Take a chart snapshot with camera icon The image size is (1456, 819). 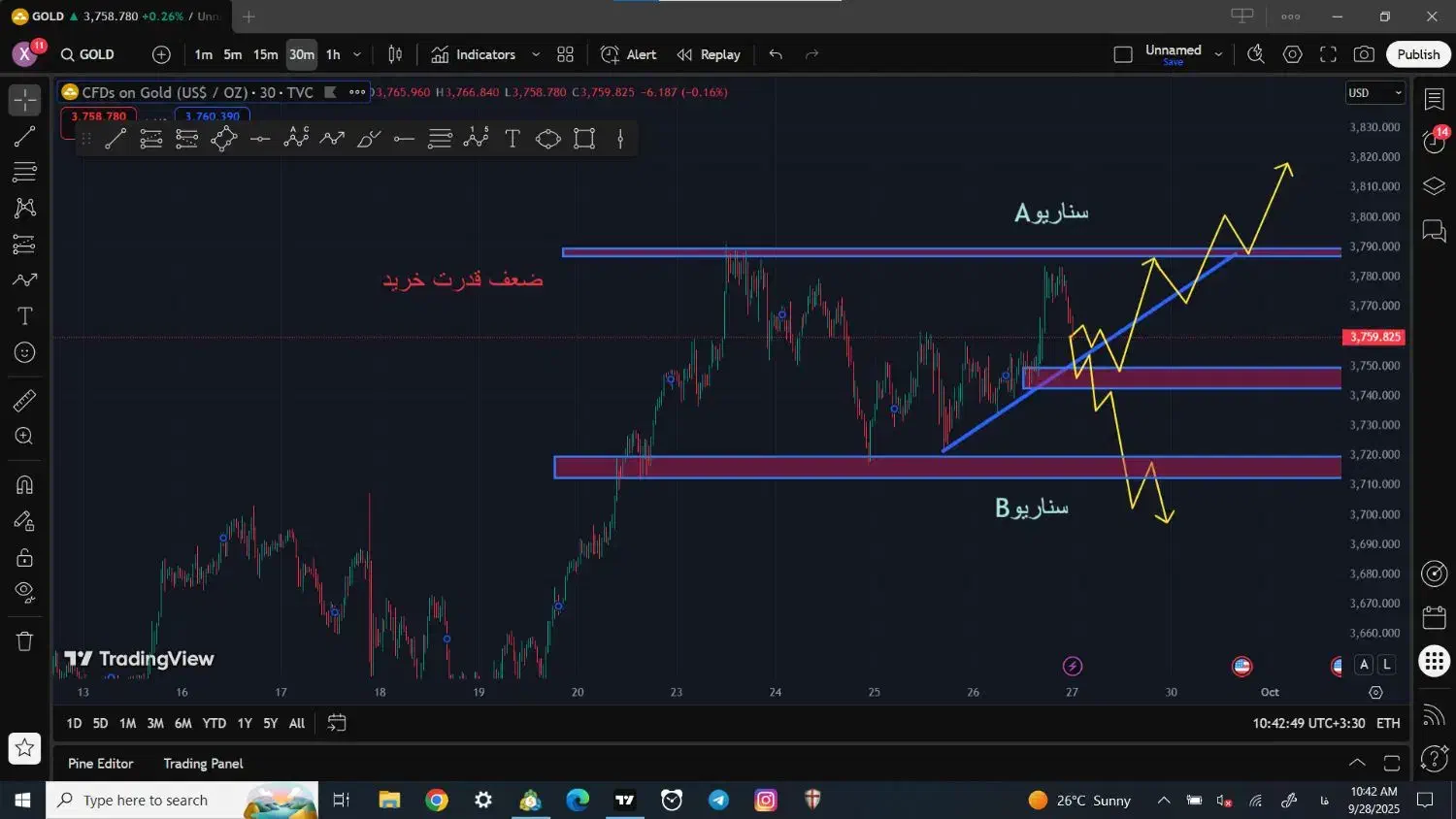1364,54
